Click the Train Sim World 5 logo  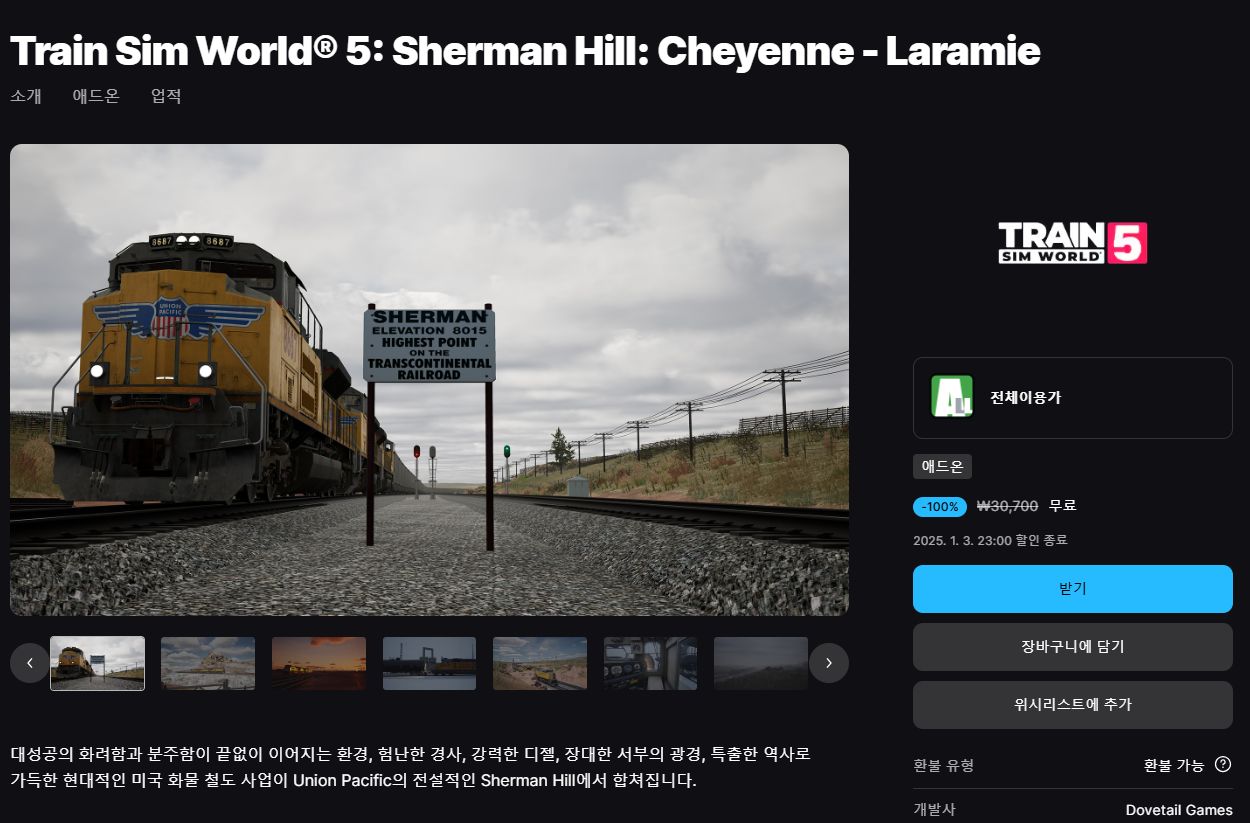click(1072, 243)
